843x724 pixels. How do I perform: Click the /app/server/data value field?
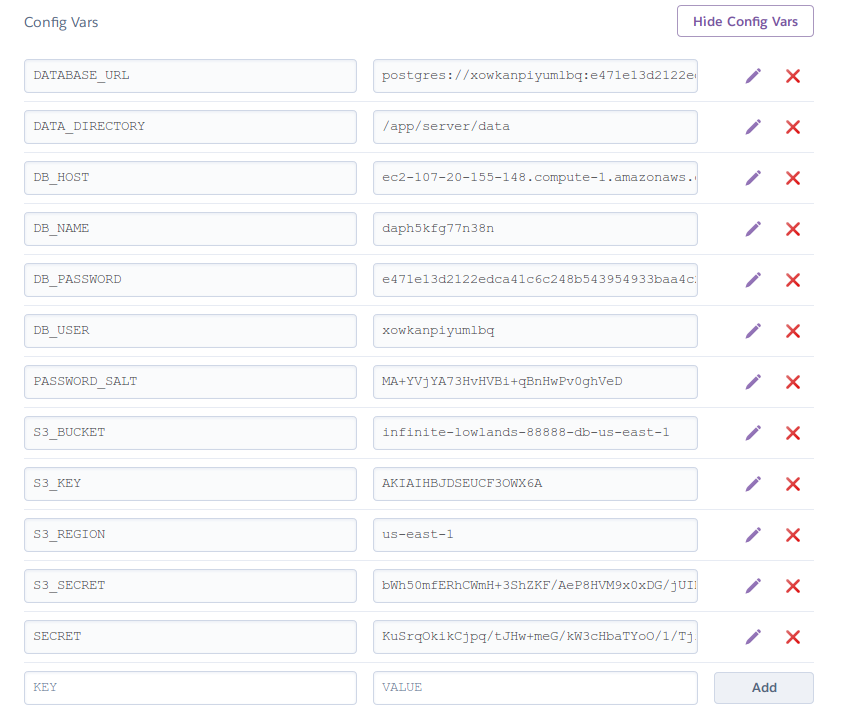[x=535, y=127]
